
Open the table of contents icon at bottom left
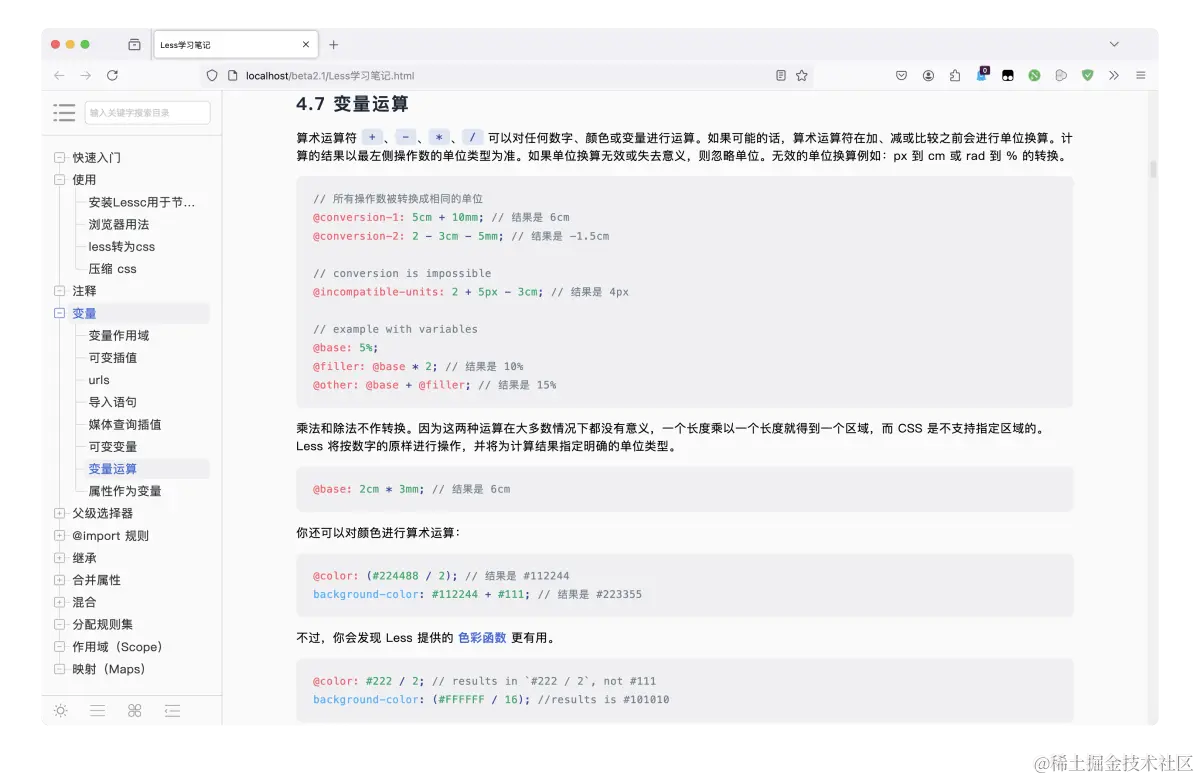(x=172, y=711)
